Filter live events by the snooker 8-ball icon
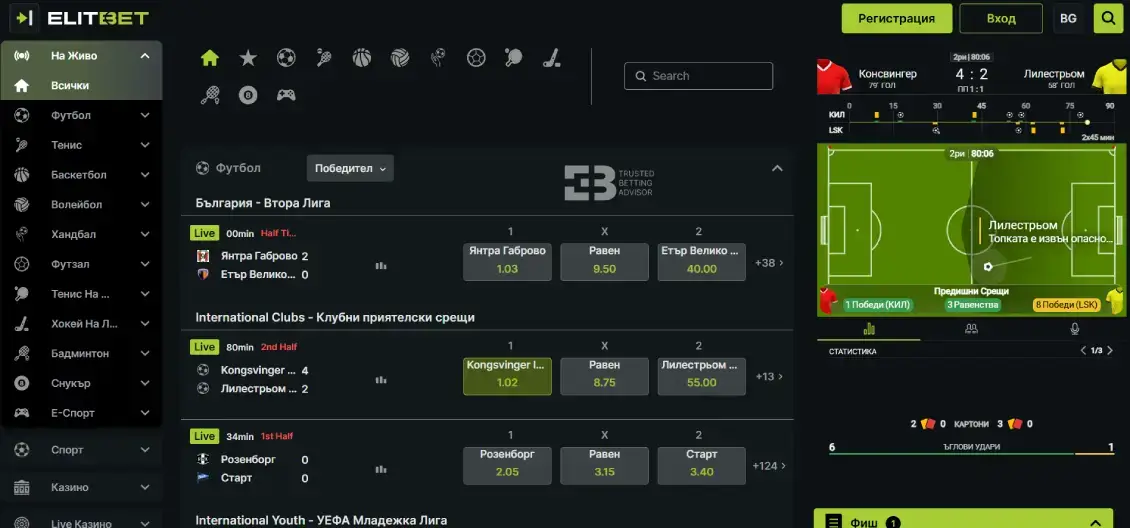 point(248,95)
